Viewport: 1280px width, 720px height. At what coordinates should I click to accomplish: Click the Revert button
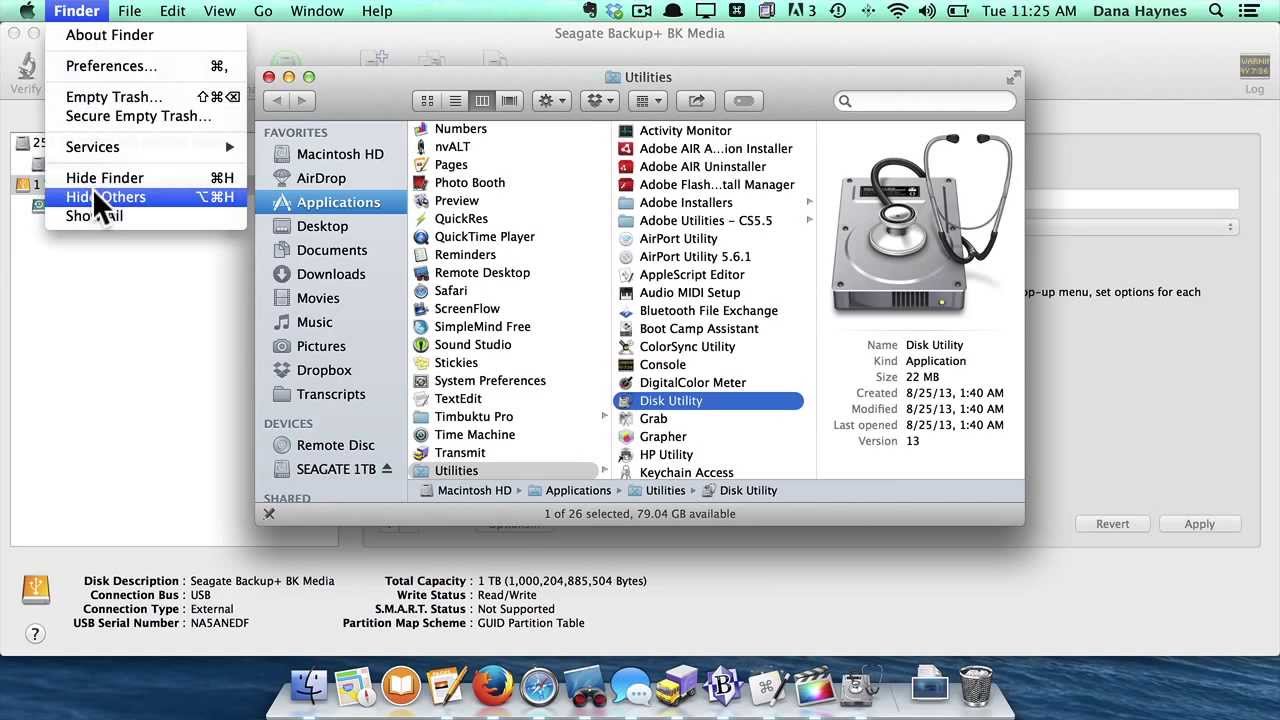coord(1112,524)
